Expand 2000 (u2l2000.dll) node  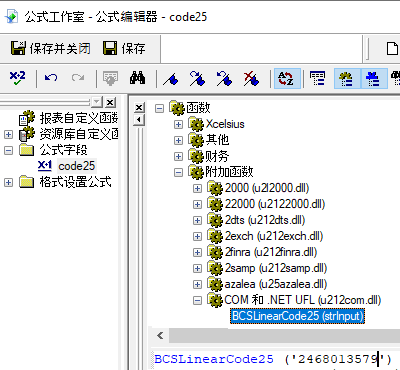tap(197, 188)
